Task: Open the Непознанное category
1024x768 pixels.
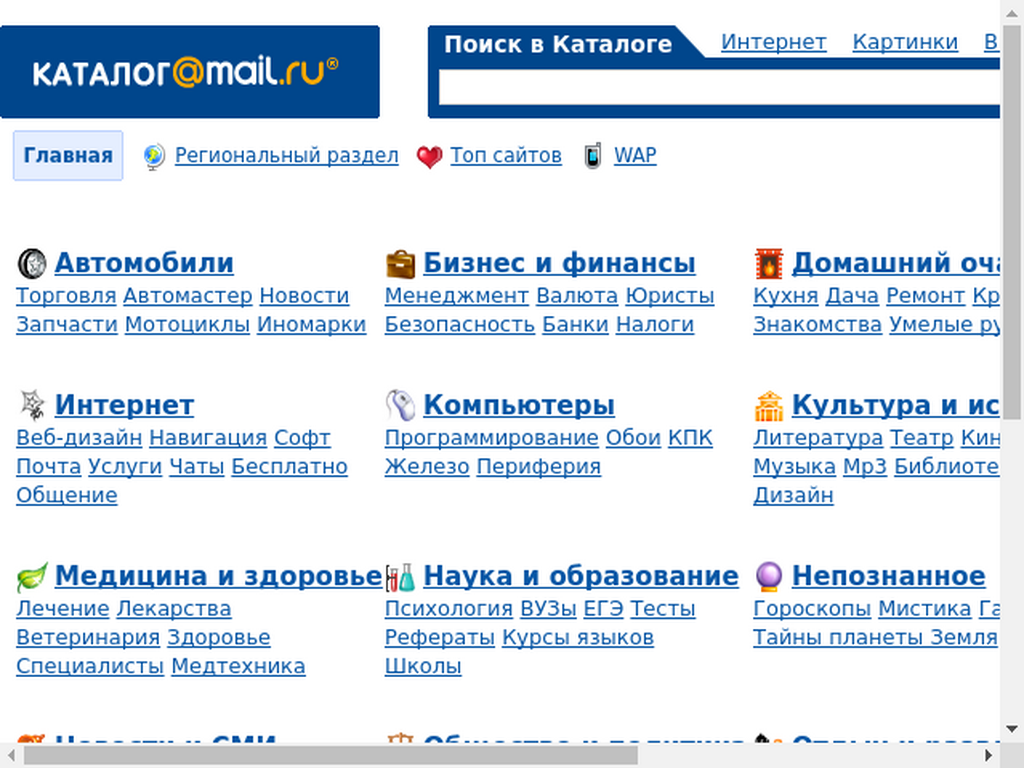Action: pos(889,576)
